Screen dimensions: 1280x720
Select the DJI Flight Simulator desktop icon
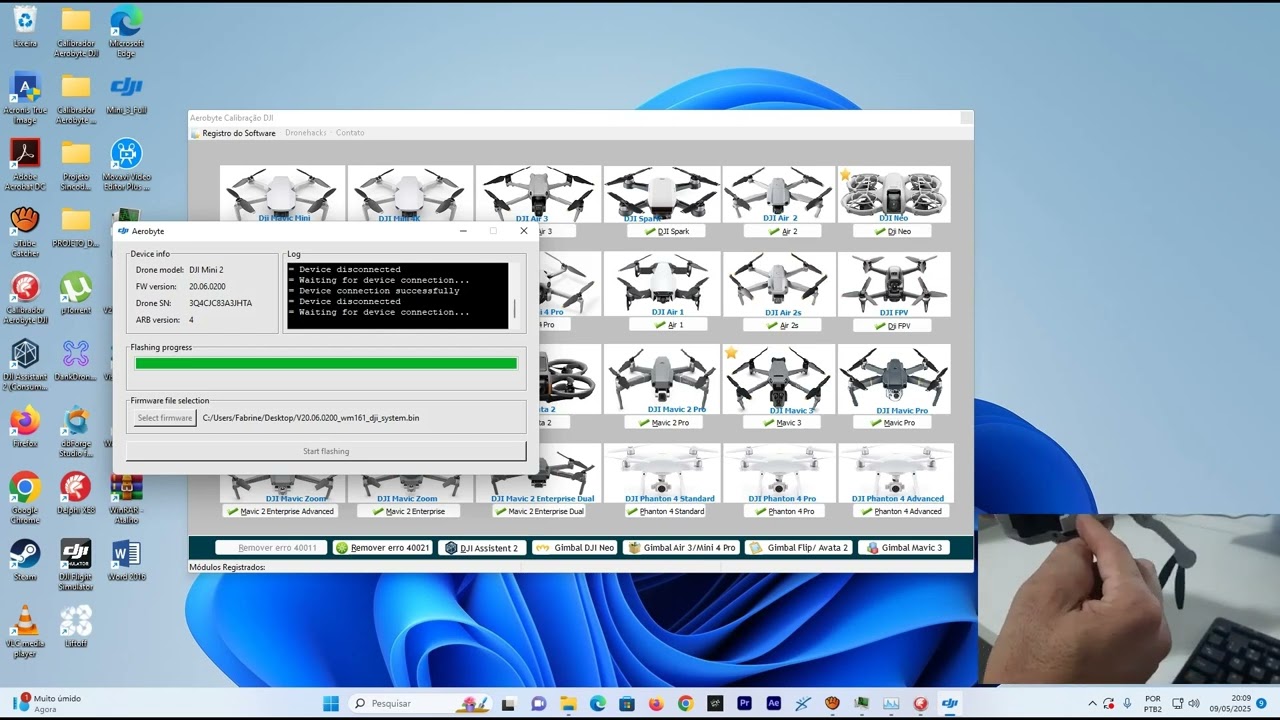tap(76, 565)
